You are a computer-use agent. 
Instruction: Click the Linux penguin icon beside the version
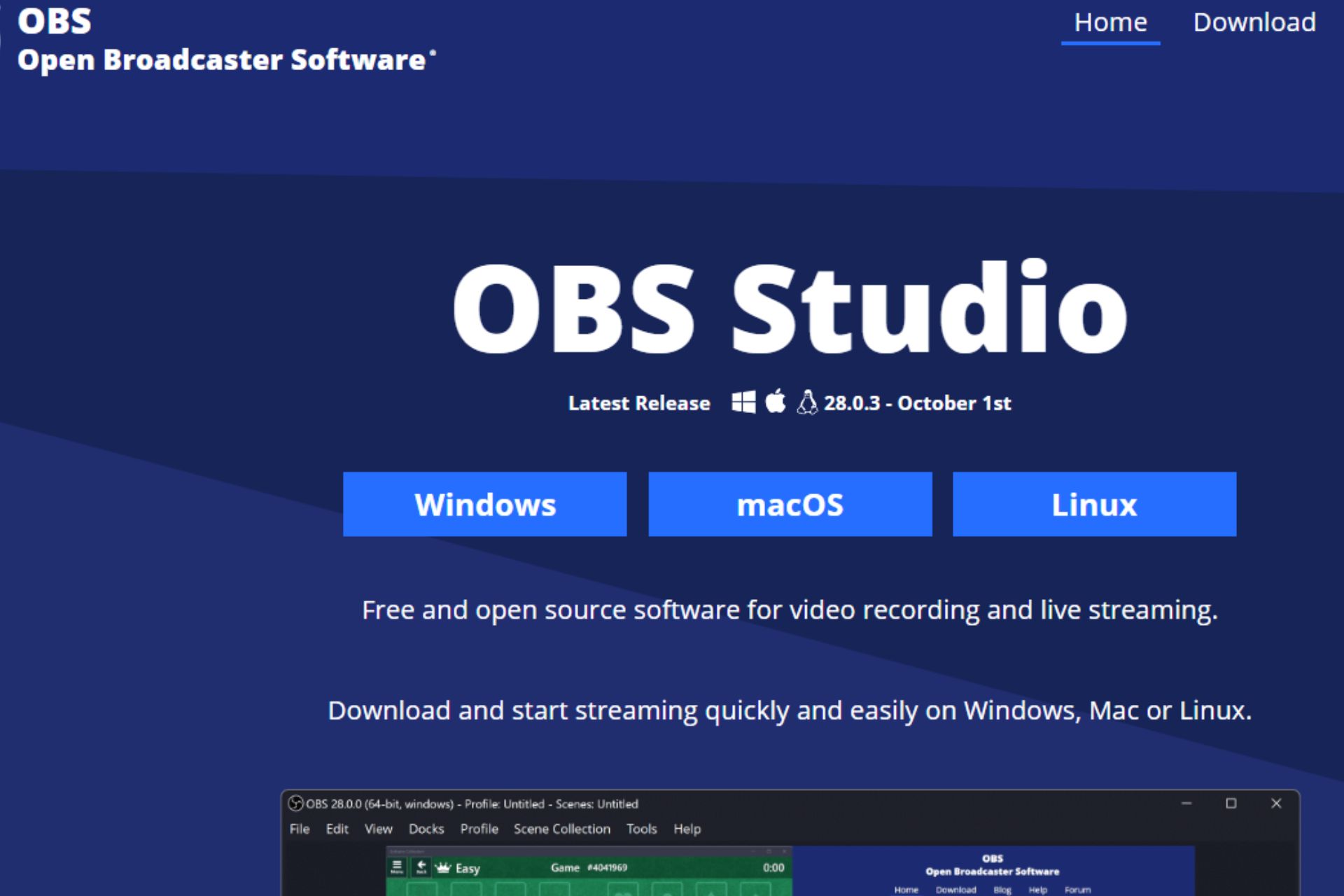coord(807,402)
